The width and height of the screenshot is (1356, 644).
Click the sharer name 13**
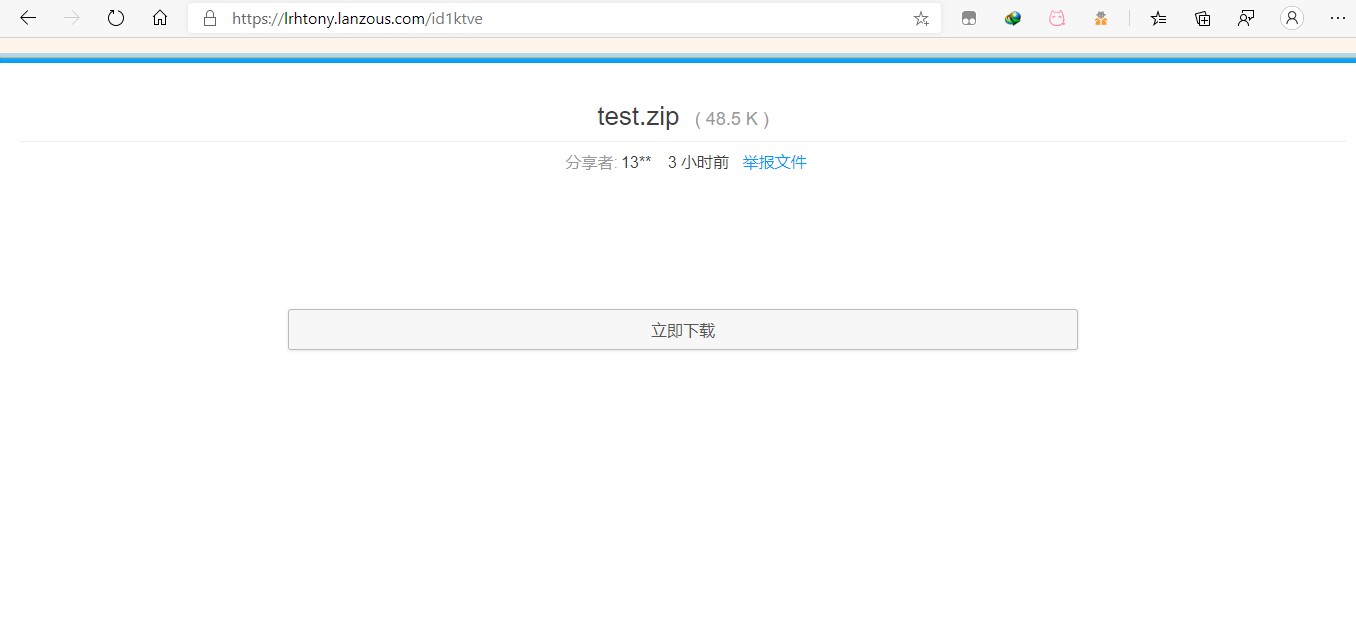click(636, 162)
